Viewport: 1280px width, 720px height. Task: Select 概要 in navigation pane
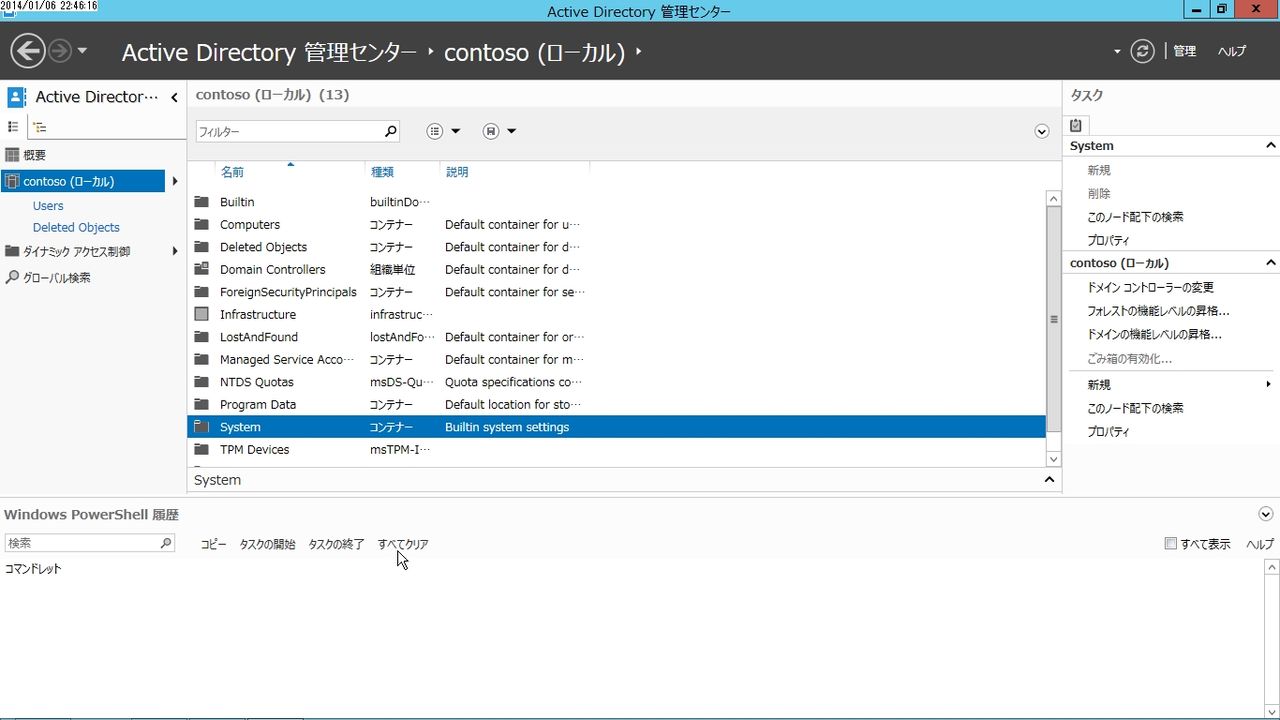click(34, 155)
